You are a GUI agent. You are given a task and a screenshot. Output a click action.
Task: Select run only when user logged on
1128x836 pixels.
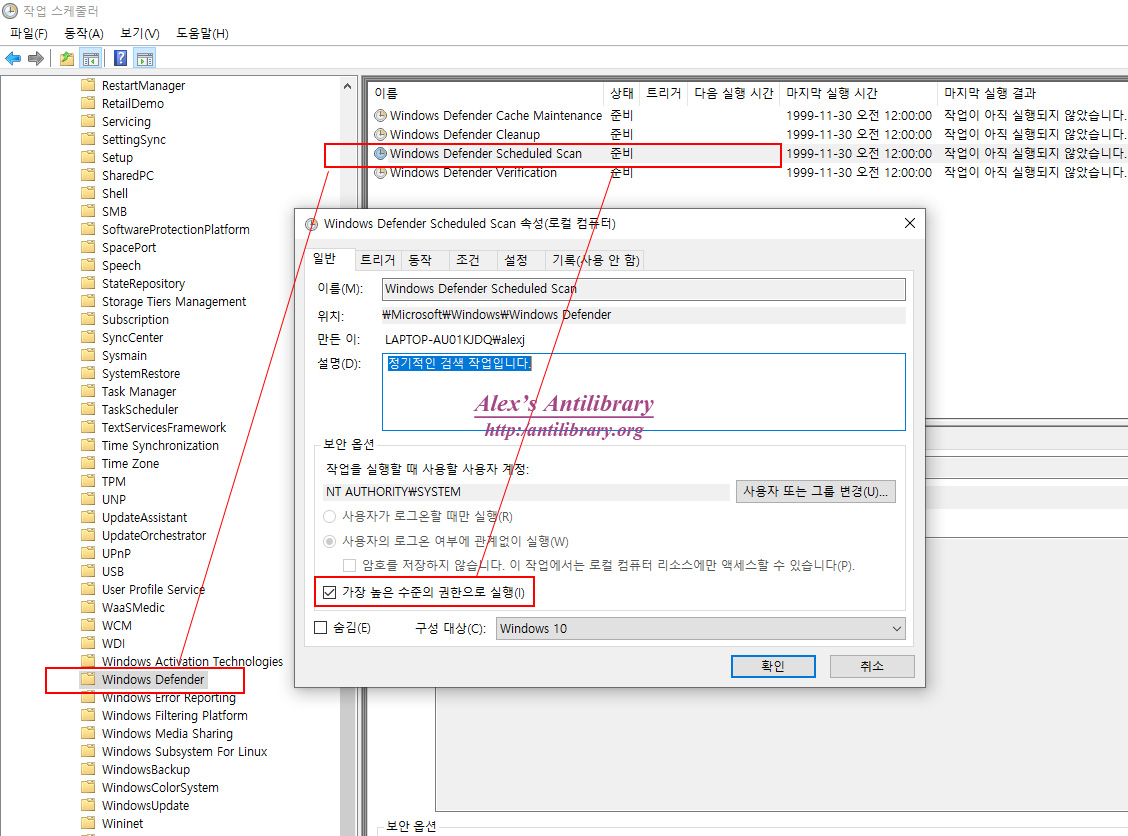[329, 517]
